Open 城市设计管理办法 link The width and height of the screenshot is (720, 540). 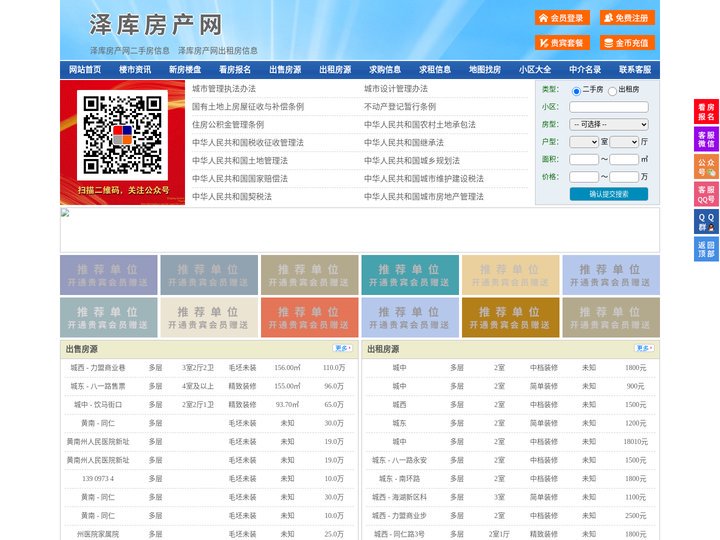click(x=396, y=89)
